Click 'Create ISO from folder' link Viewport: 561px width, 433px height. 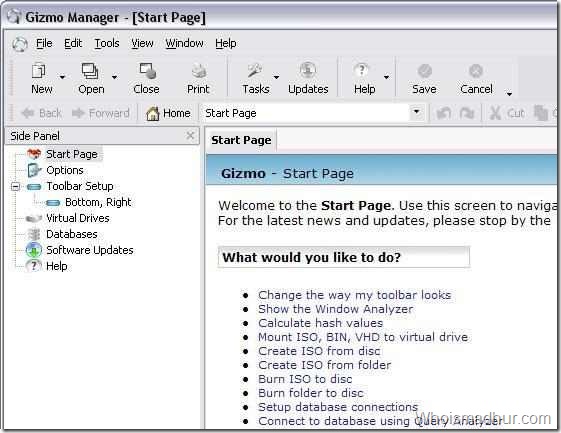click(325, 365)
